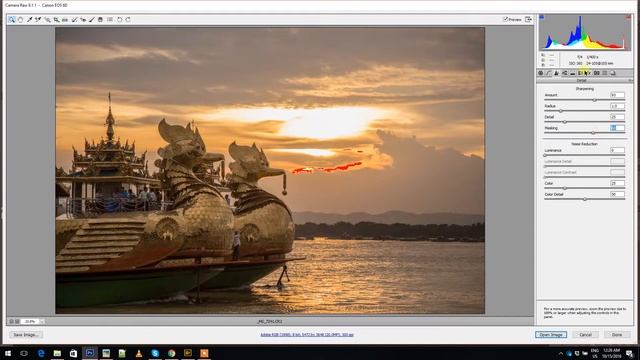Click the sharpening Radius slider handle

pos(560,111)
